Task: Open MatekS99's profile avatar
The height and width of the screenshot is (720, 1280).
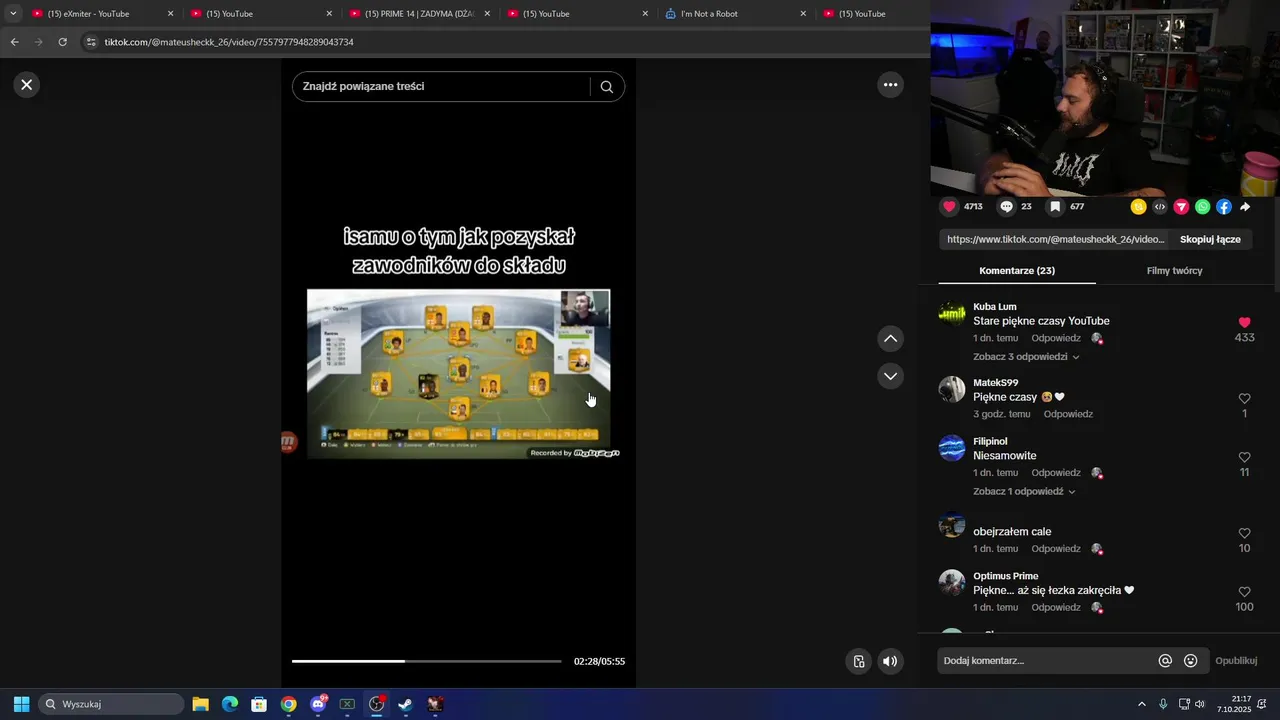Action: [952, 389]
